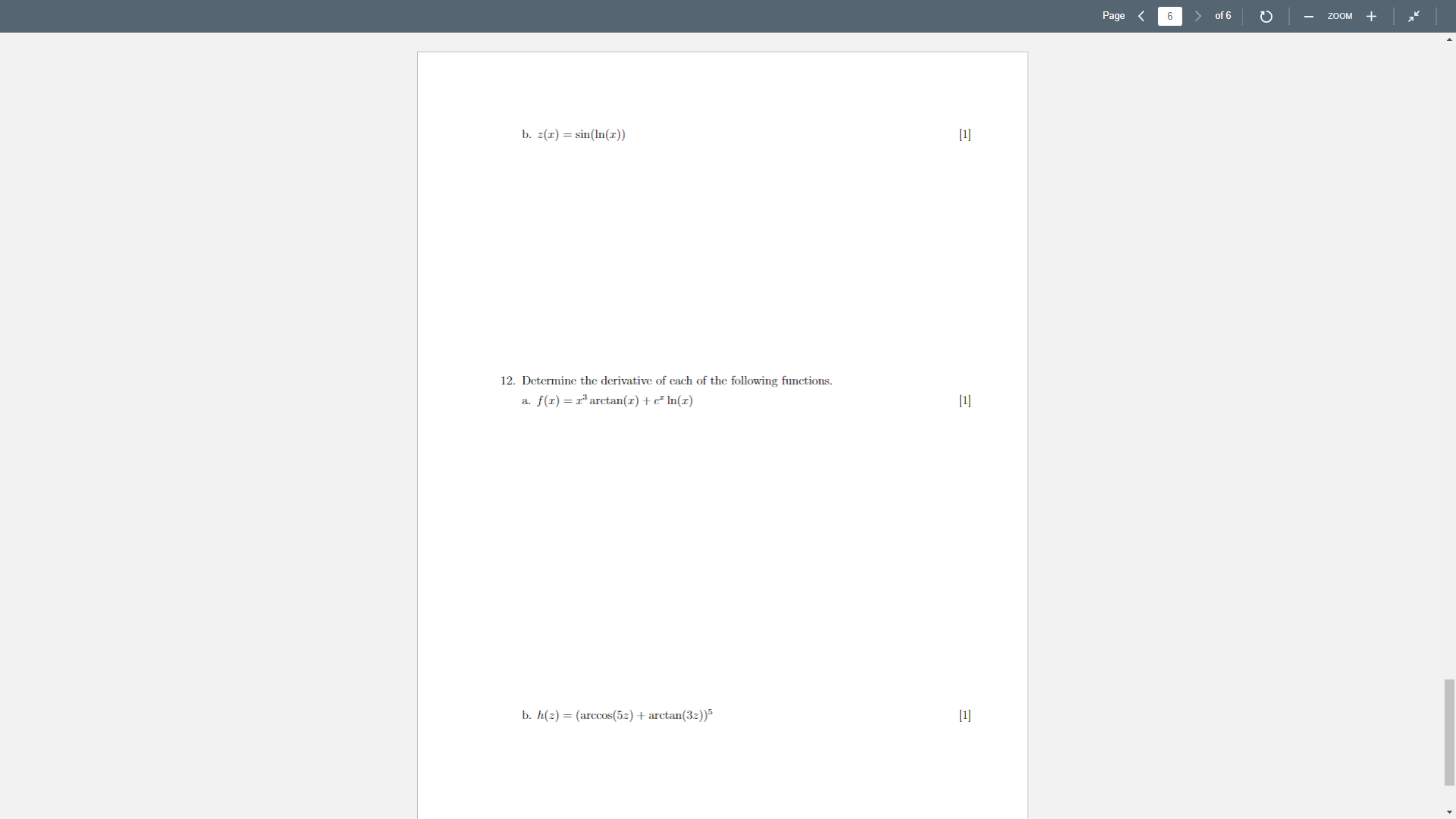Navigate to the next page using the right chevron
This screenshot has width=1456, height=819.
click(1197, 16)
